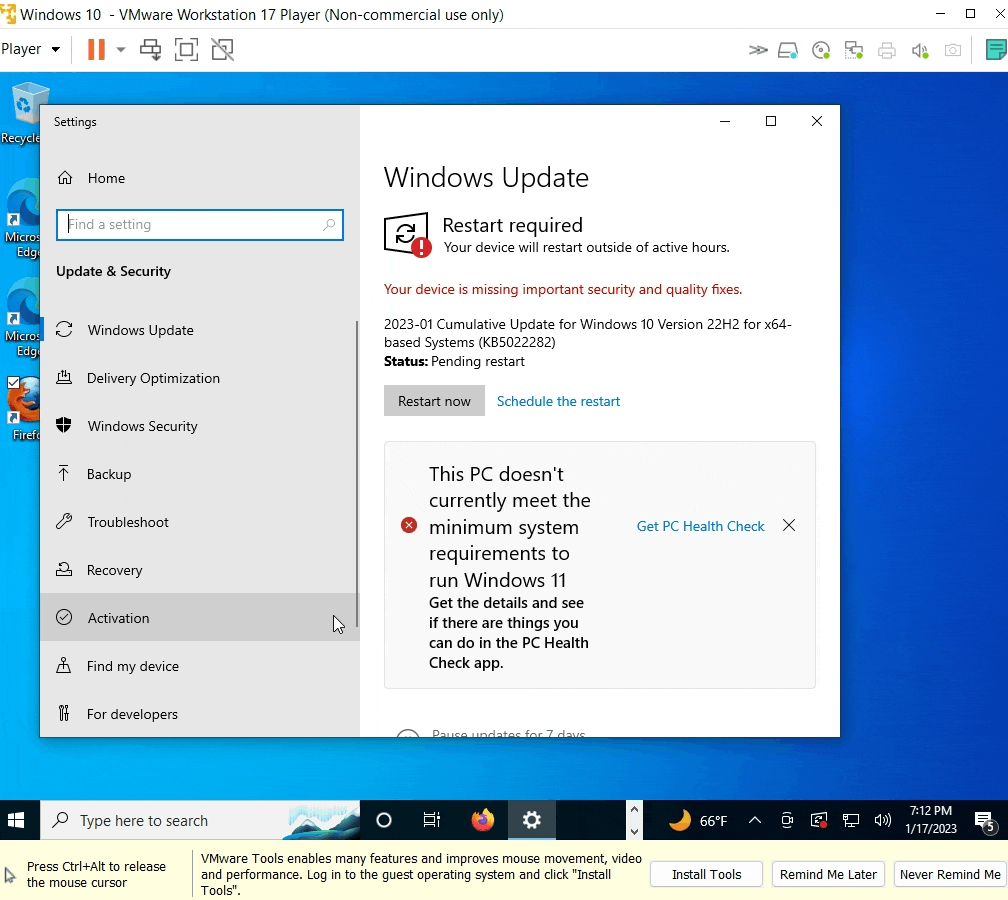Click the CD/DVD drive device icon
Image resolution: width=1008 pixels, height=900 pixels.
[x=821, y=50]
